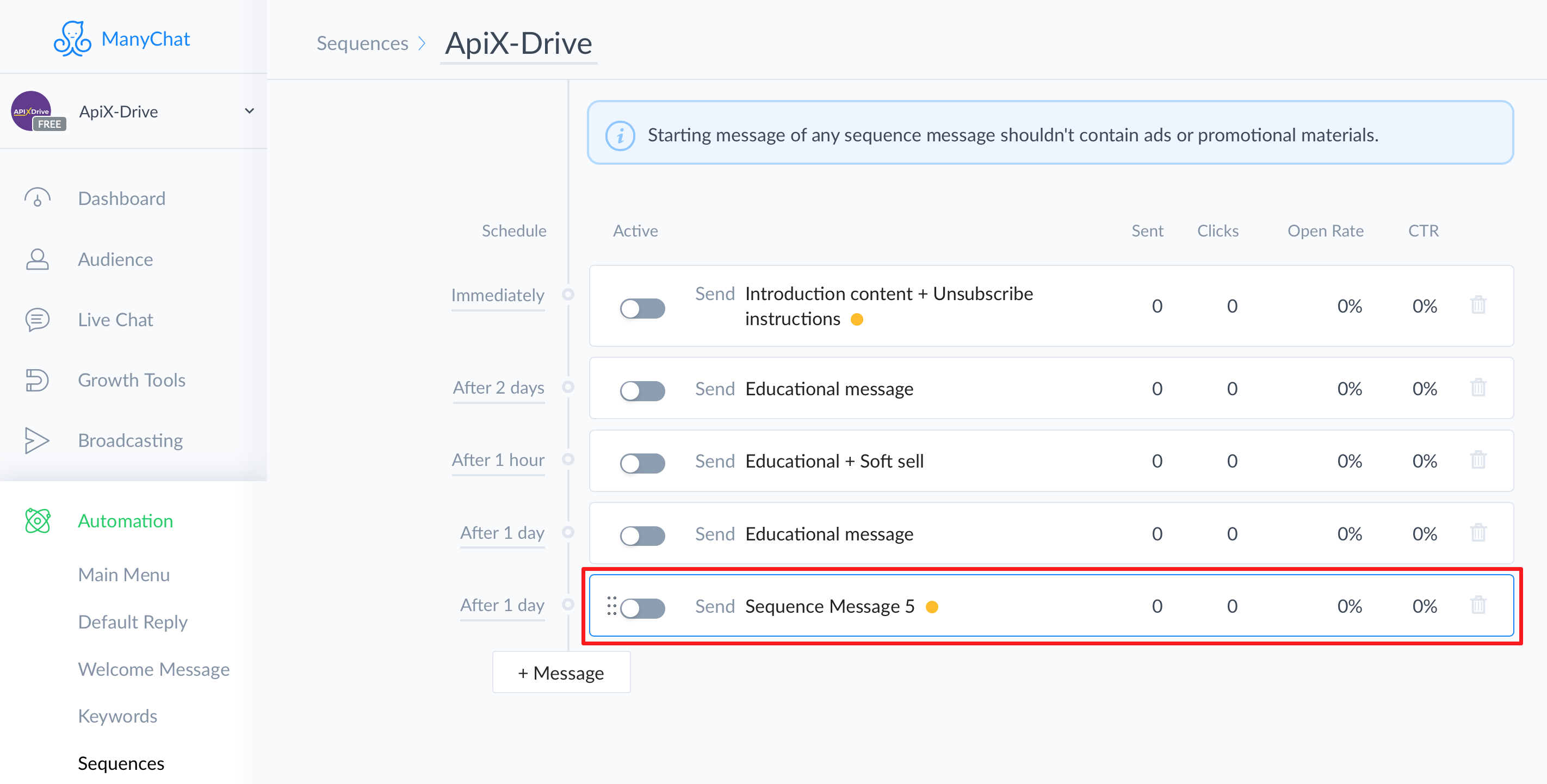Screen dimensions: 1547x784
Task: Add a new message with + Message
Action: [561, 673]
